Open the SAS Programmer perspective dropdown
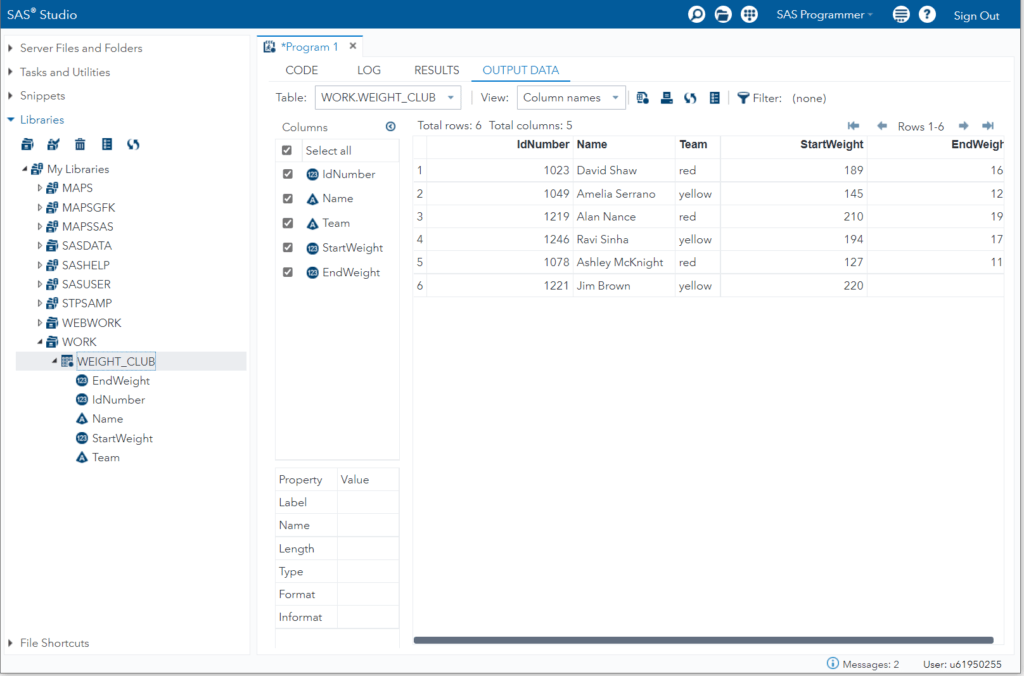The width and height of the screenshot is (1024, 676). point(824,15)
